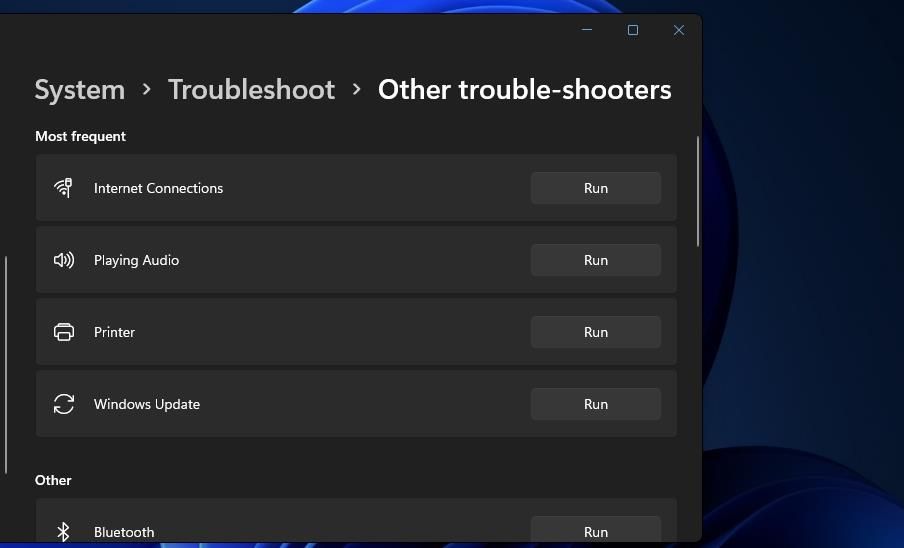Click the Internet Connections wifi icon
The image size is (904, 548).
pos(63,188)
